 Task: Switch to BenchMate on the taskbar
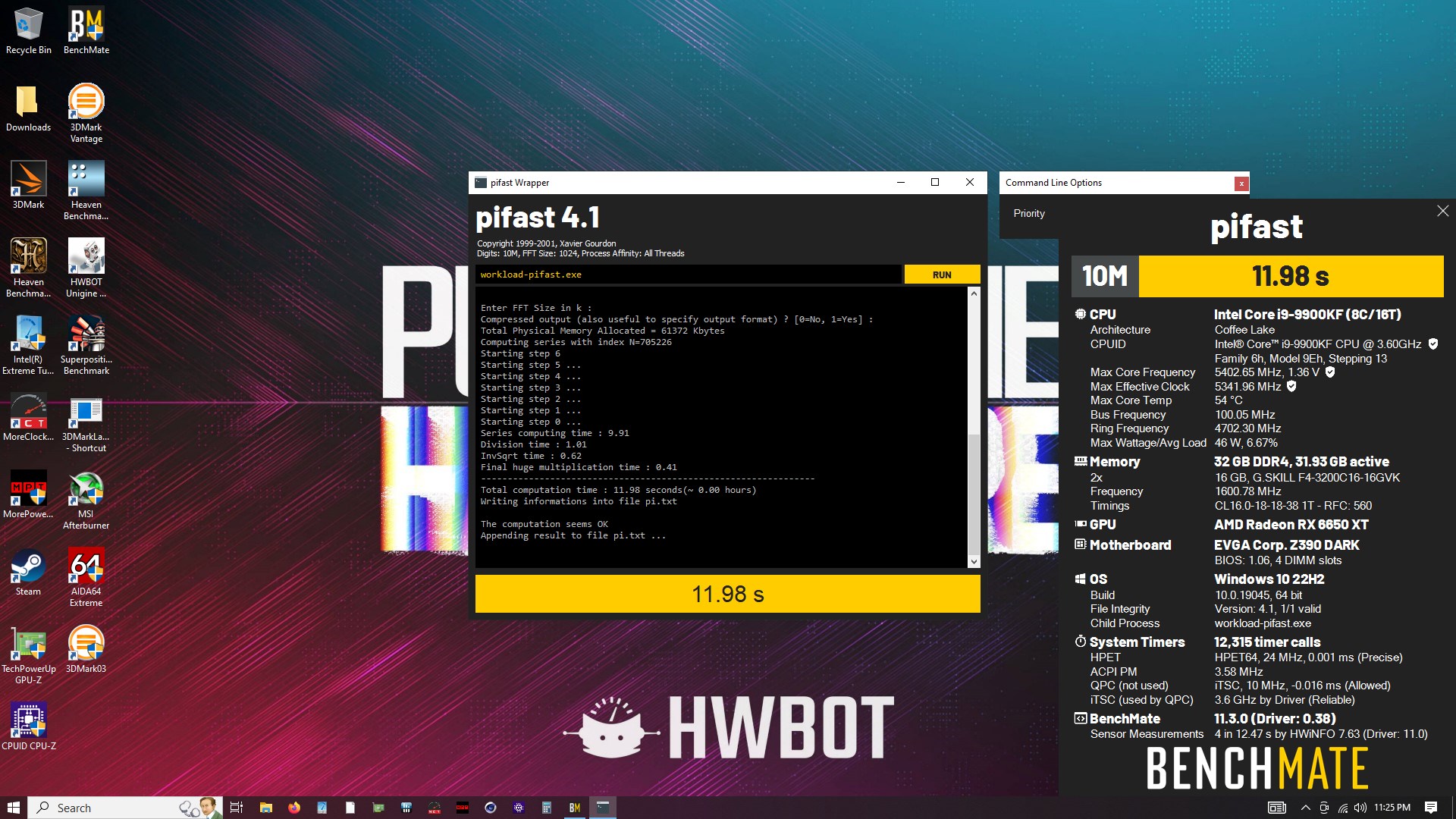575,808
